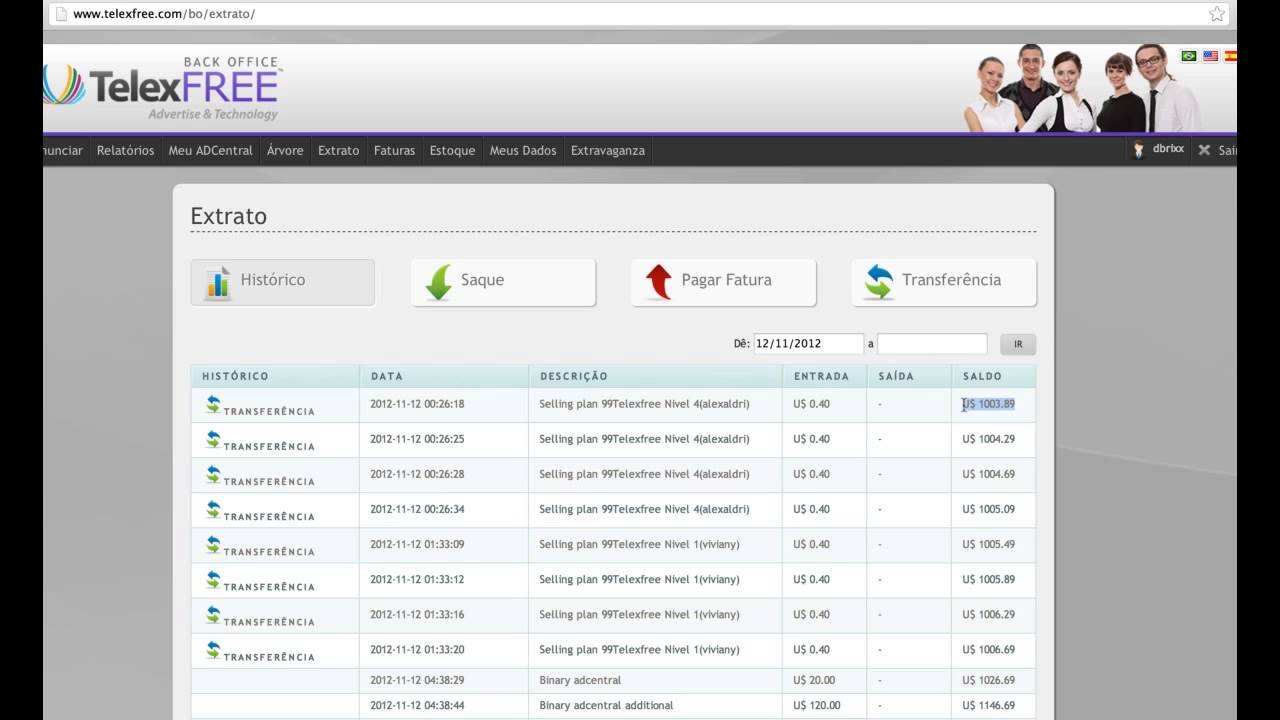This screenshot has width=1280, height=720.
Task: Open the Extravaganza menu
Action: coord(608,150)
